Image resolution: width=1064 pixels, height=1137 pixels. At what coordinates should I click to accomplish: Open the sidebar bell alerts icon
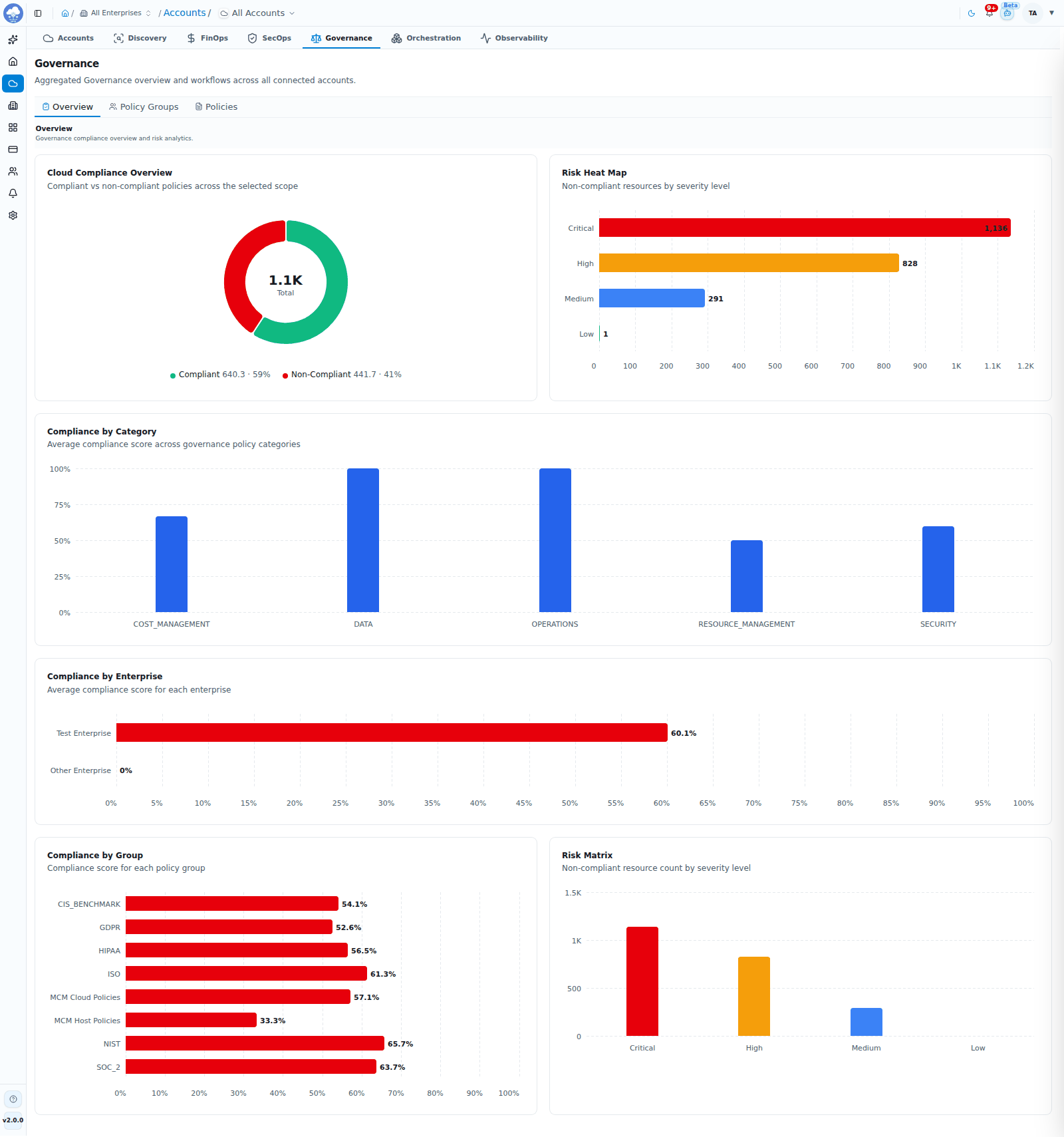click(x=13, y=194)
